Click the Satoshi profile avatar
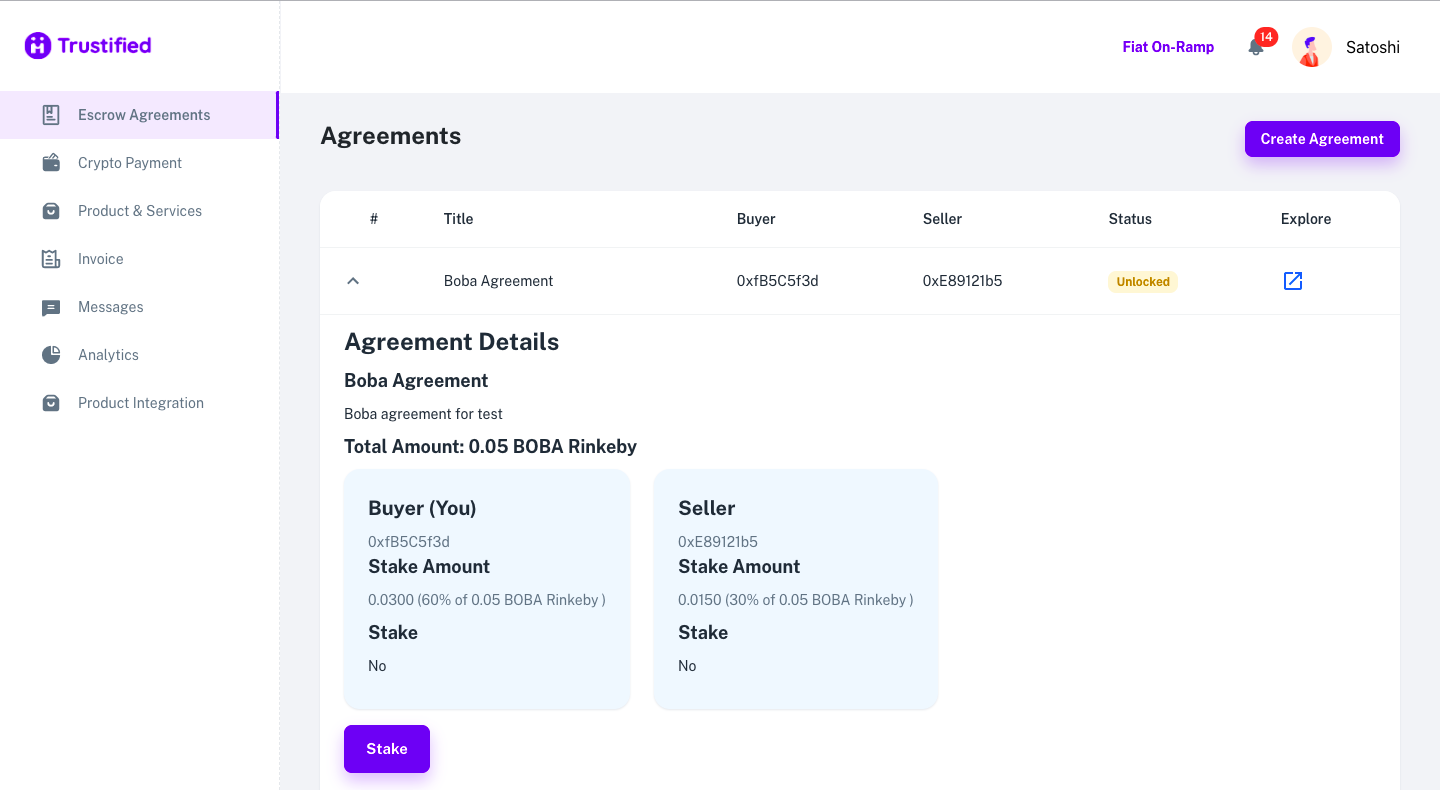The image size is (1440, 790). [1312, 47]
